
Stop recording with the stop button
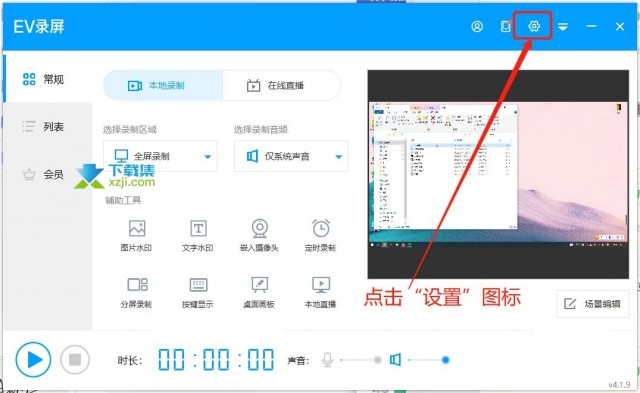pos(75,360)
